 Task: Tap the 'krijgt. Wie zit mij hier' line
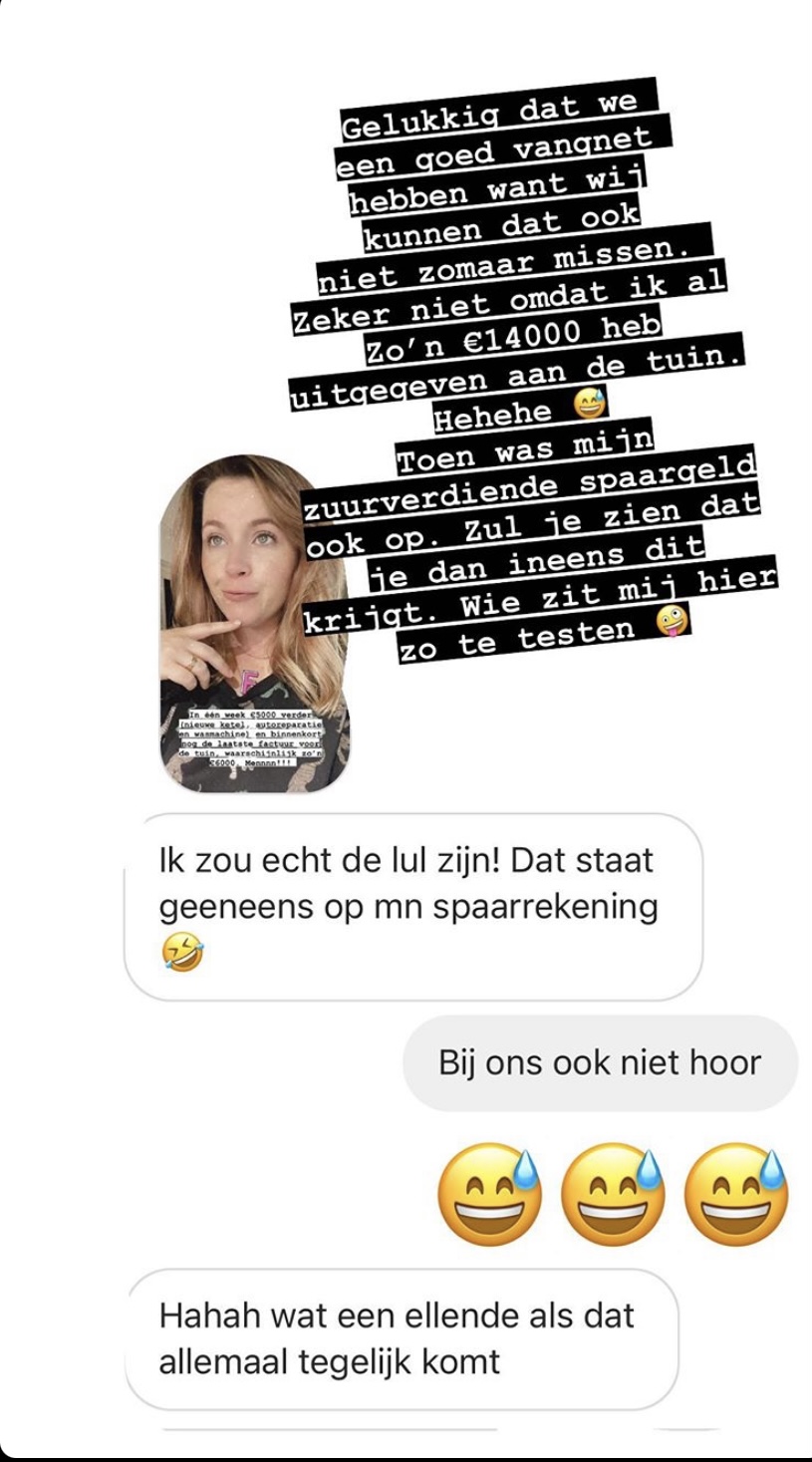pyautogui.click(x=539, y=596)
